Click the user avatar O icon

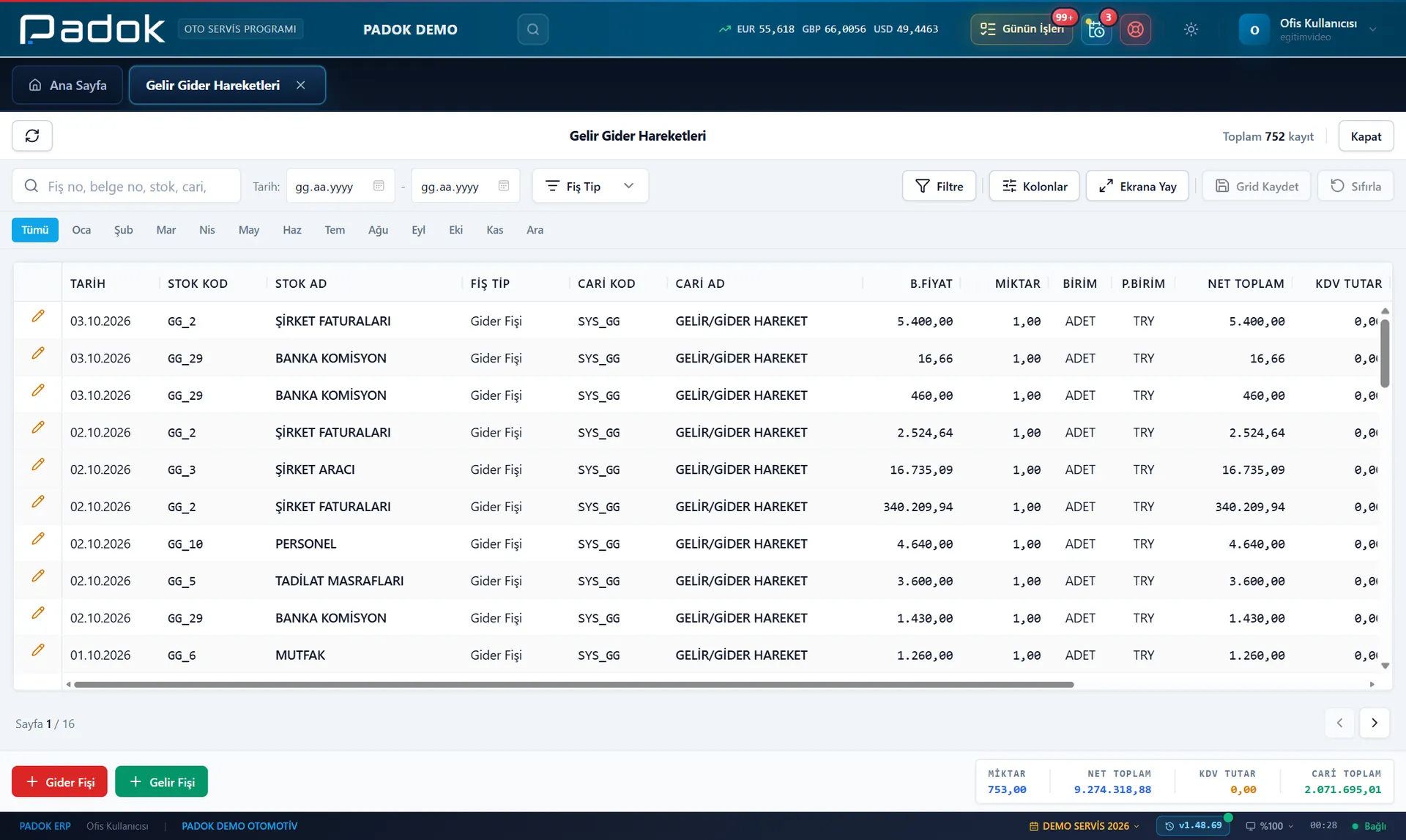[x=1254, y=29]
